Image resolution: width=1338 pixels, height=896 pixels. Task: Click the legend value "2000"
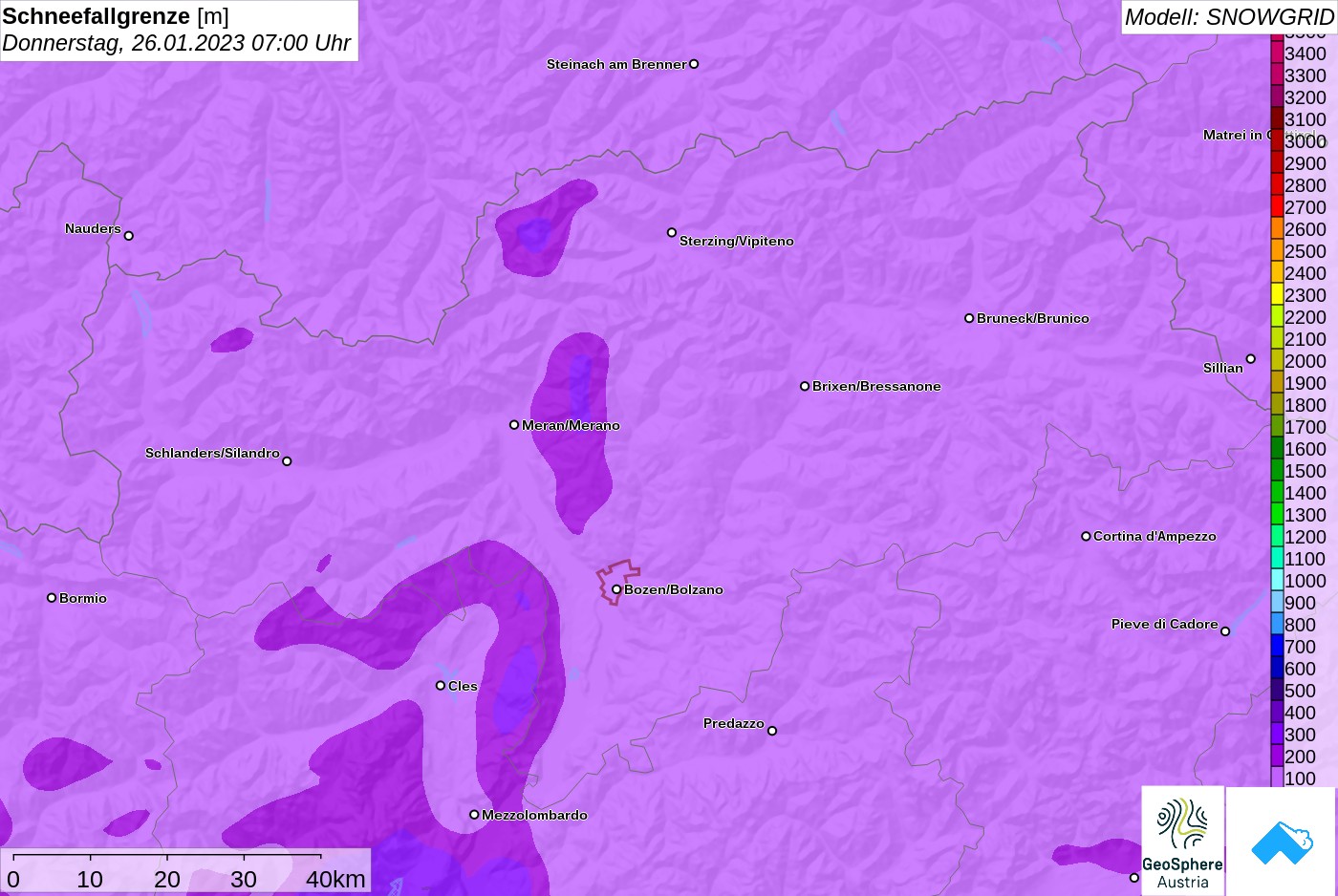pos(1306,361)
